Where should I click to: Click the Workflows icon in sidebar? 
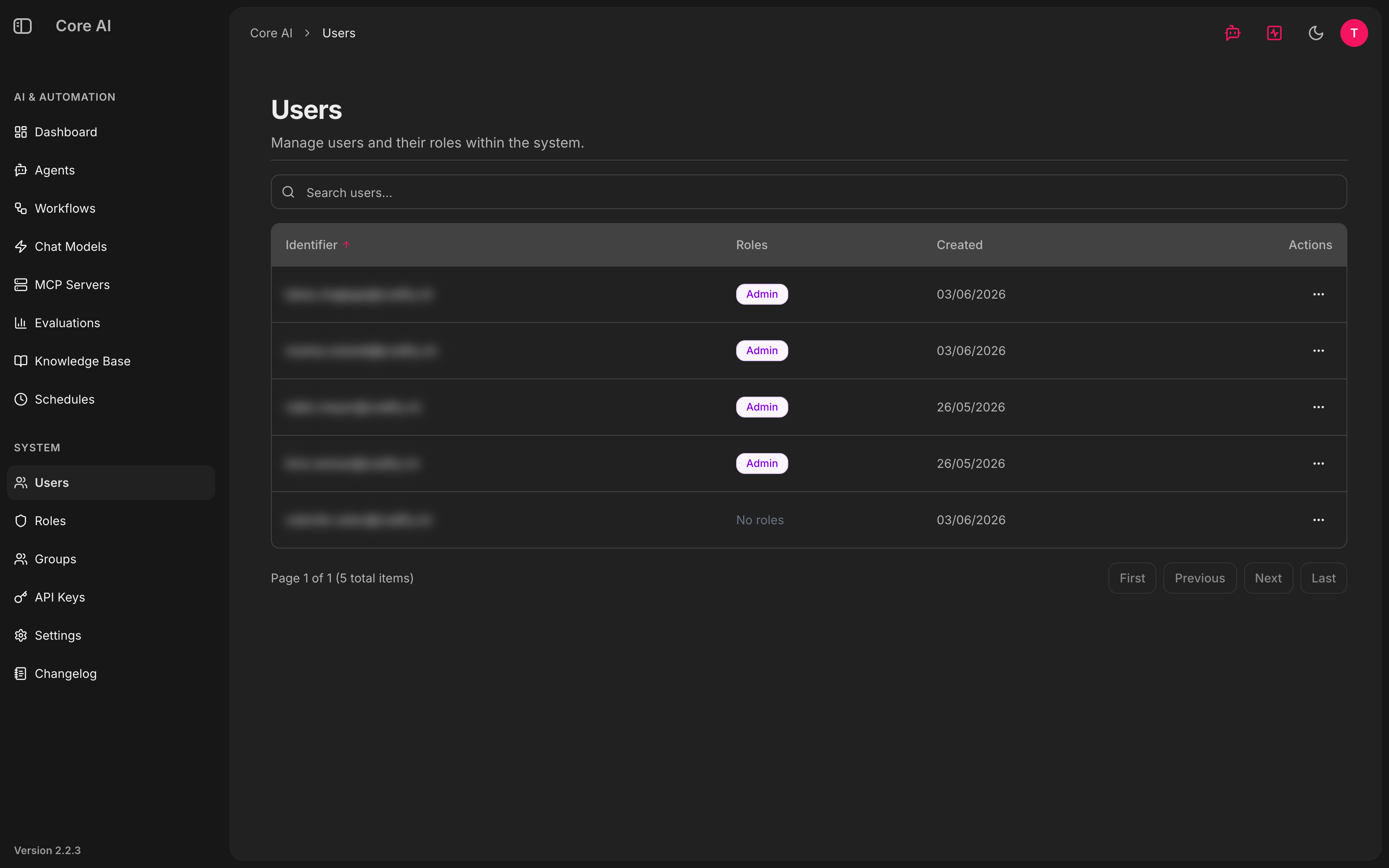point(21,208)
